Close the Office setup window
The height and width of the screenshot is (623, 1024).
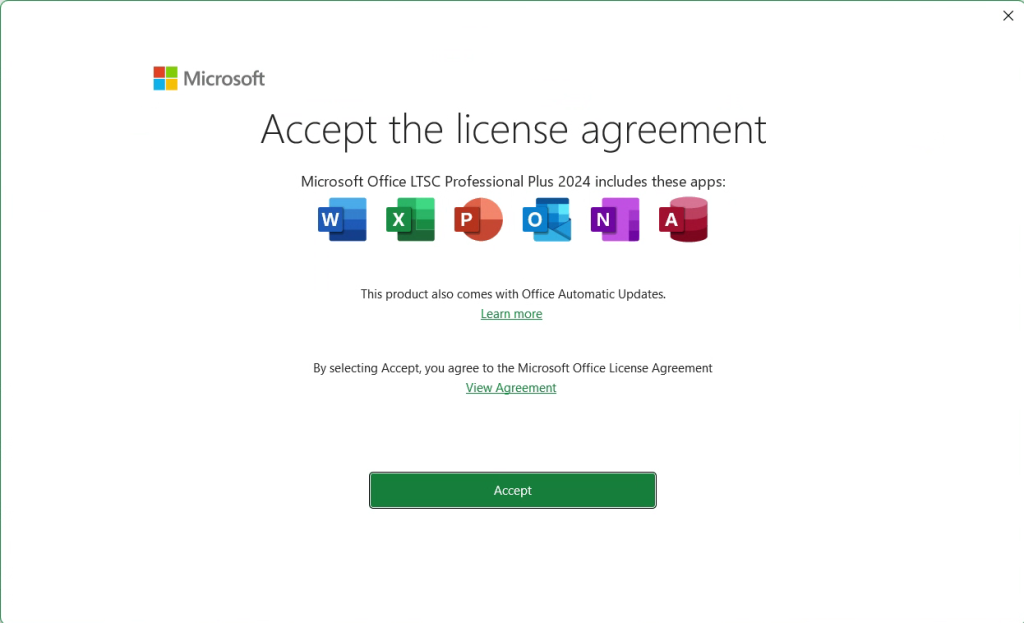(x=1008, y=15)
